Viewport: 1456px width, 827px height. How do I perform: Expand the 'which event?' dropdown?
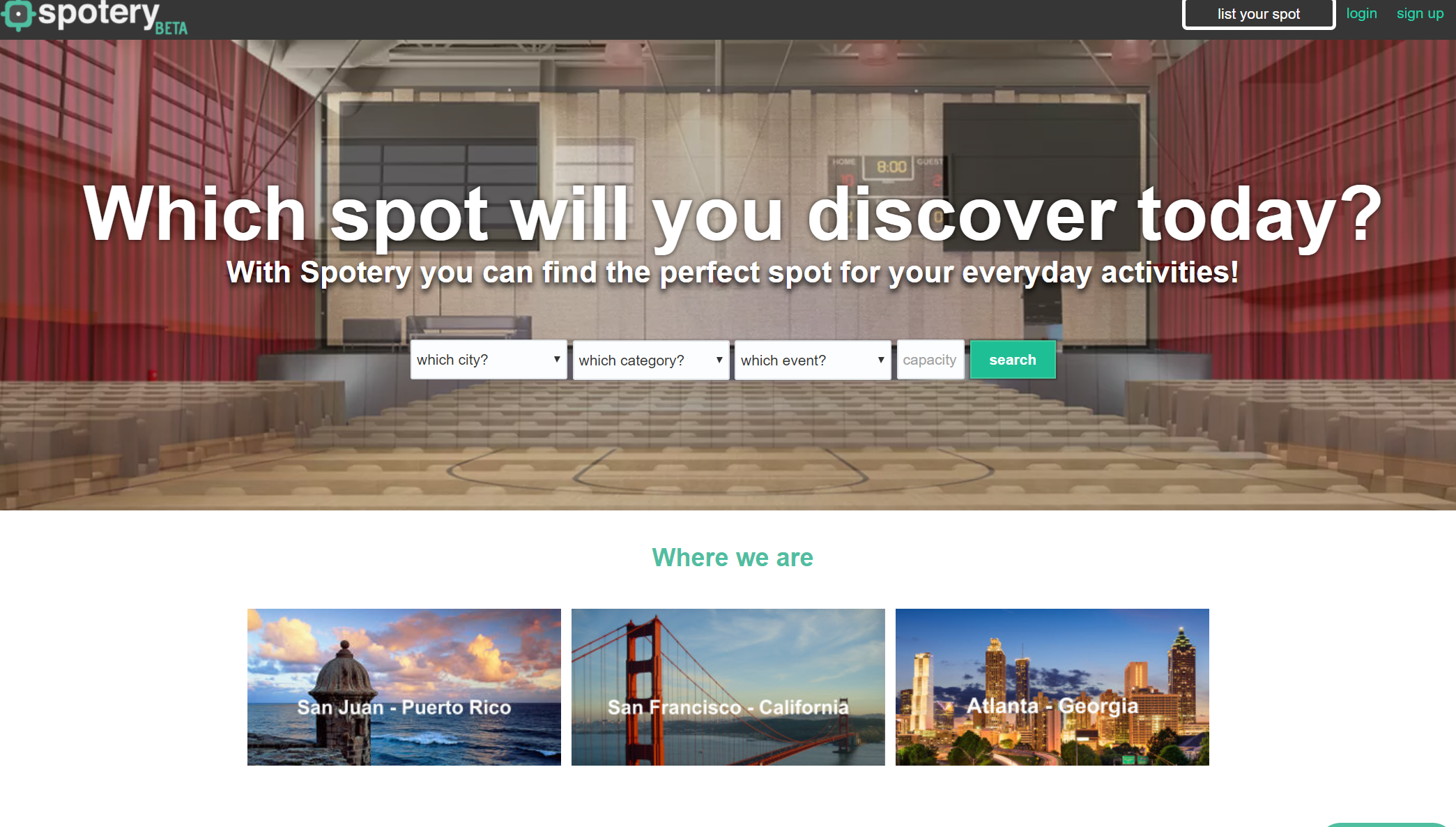pyautogui.click(x=813, y=360)
